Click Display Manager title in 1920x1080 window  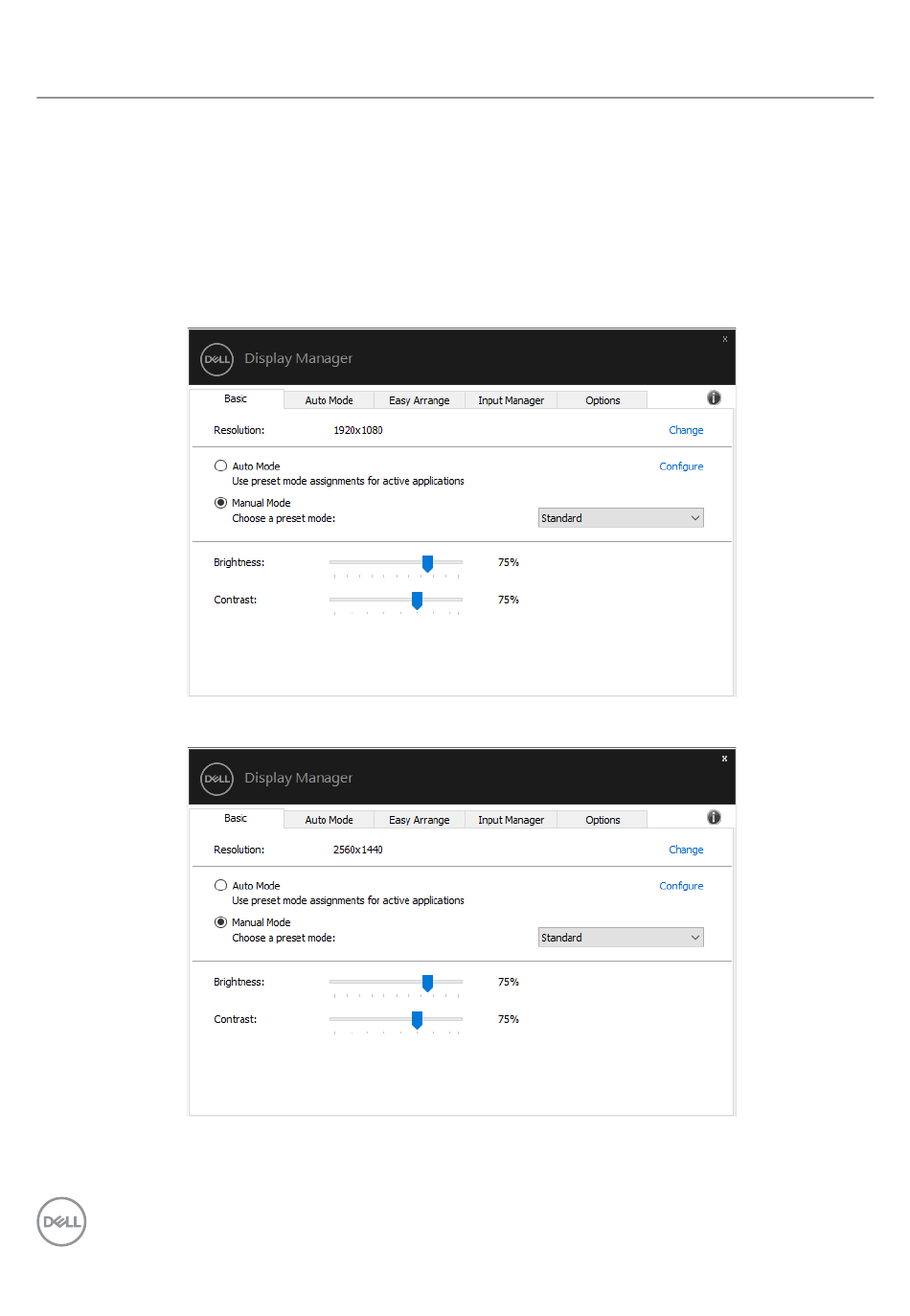coord(298,358)
